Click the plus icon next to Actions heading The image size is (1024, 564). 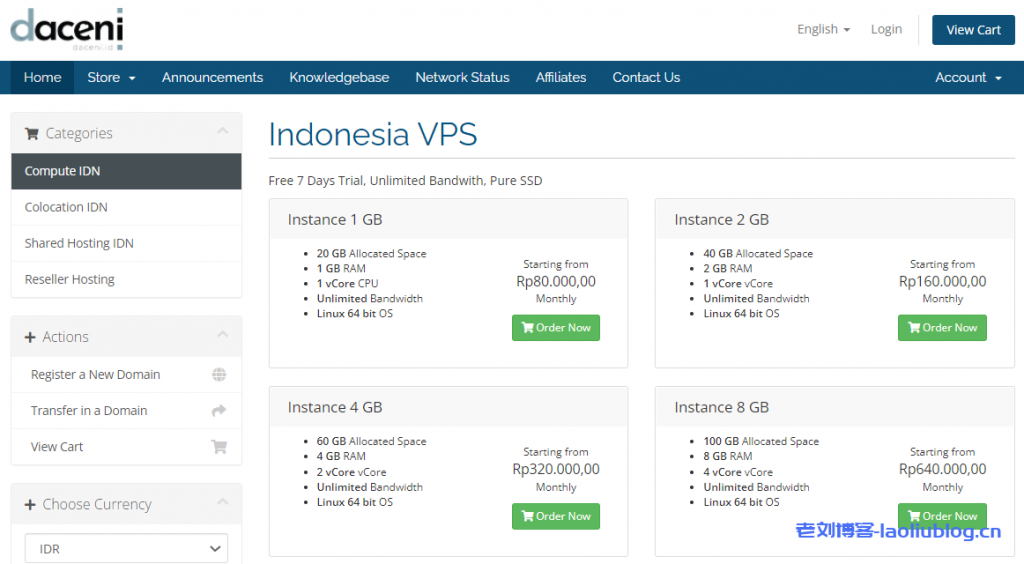[x=30, y=338]
